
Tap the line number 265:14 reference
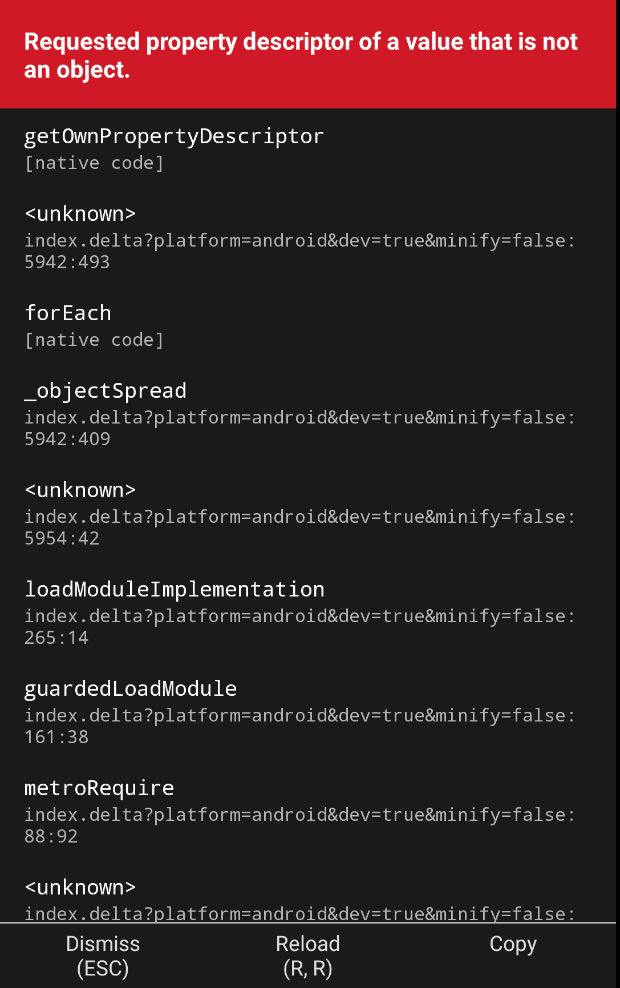47,637
